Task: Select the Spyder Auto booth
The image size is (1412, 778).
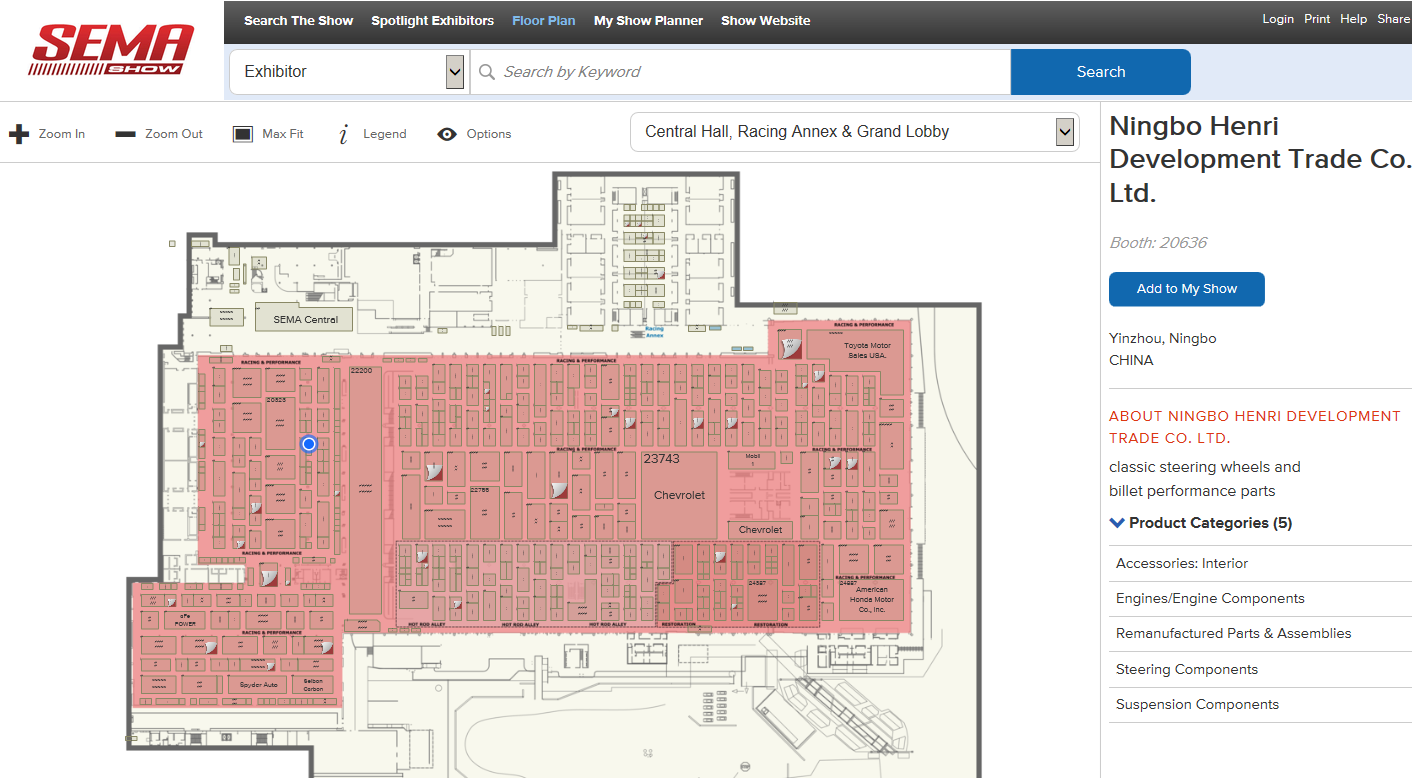Action: point(258,685)
